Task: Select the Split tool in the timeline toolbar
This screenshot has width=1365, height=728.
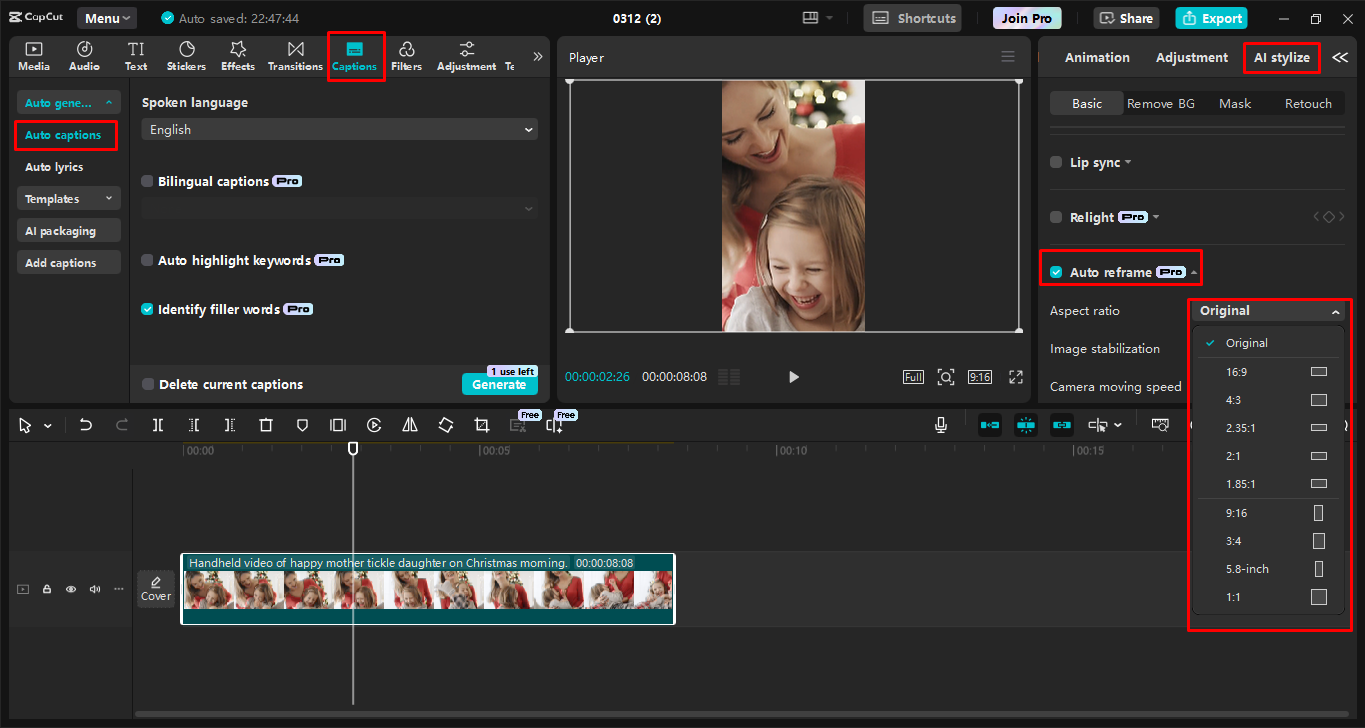Action: pyautogui.click(x=157, y=424)
